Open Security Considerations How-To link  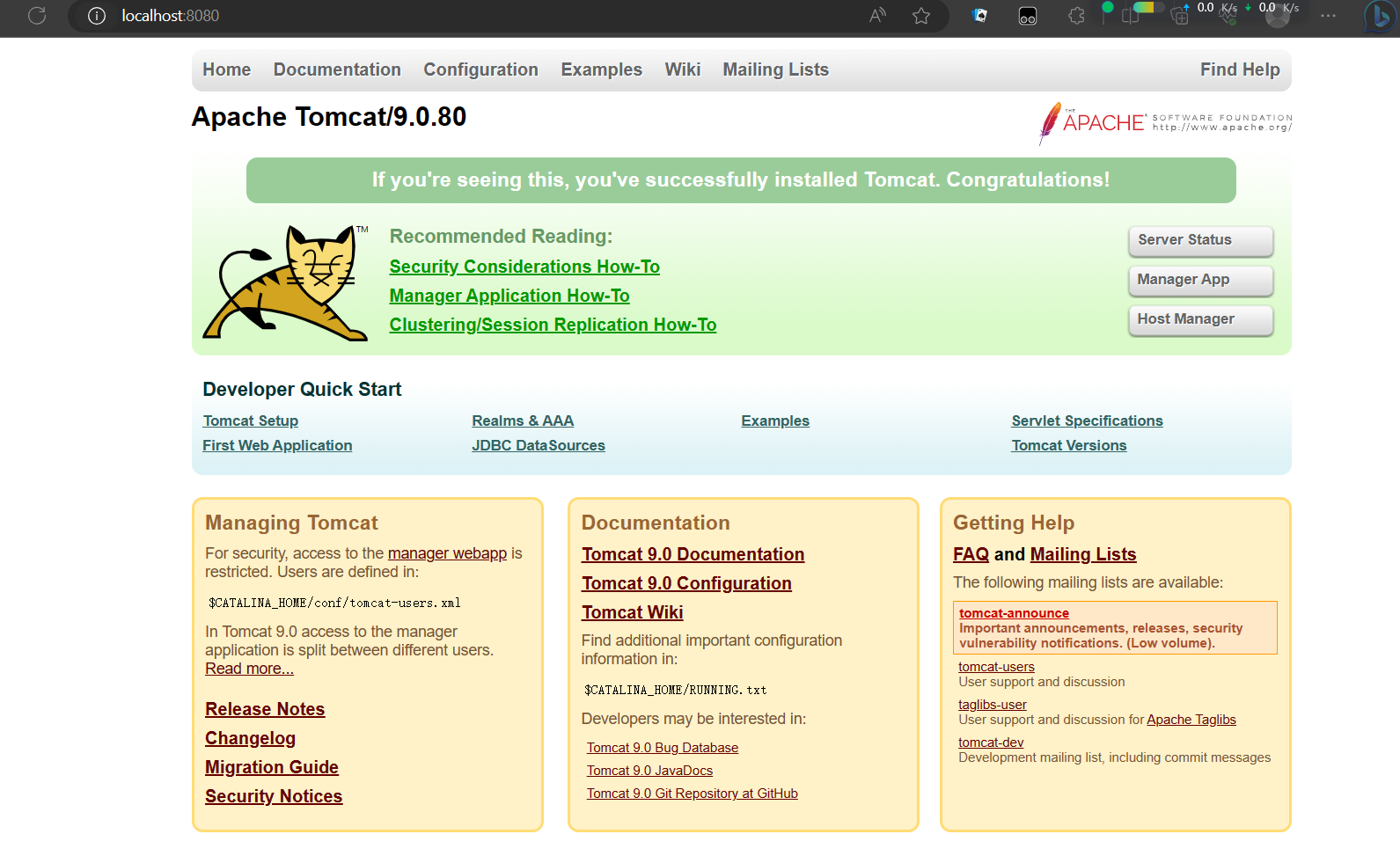coord(524,267)
